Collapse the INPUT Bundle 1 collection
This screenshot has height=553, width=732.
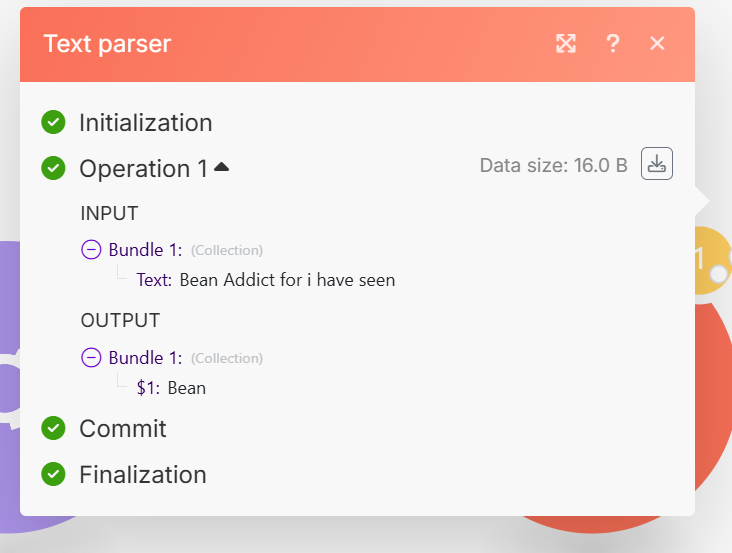pos(91,250)
